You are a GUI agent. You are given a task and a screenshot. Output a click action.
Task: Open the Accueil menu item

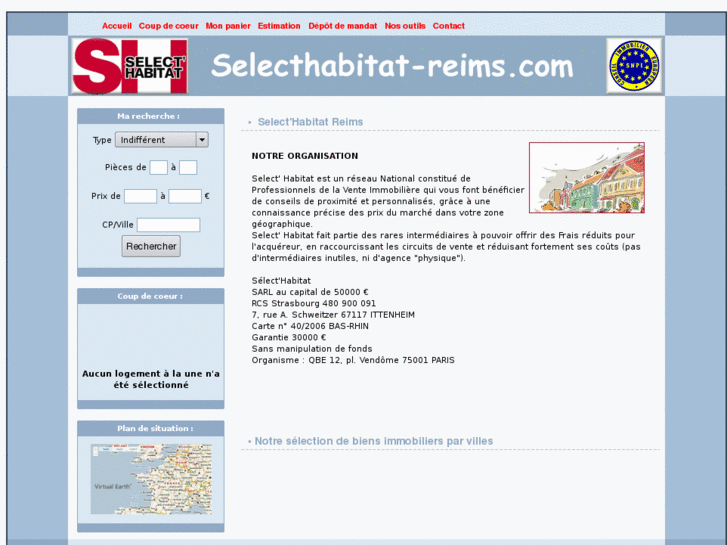click(117, 26)
